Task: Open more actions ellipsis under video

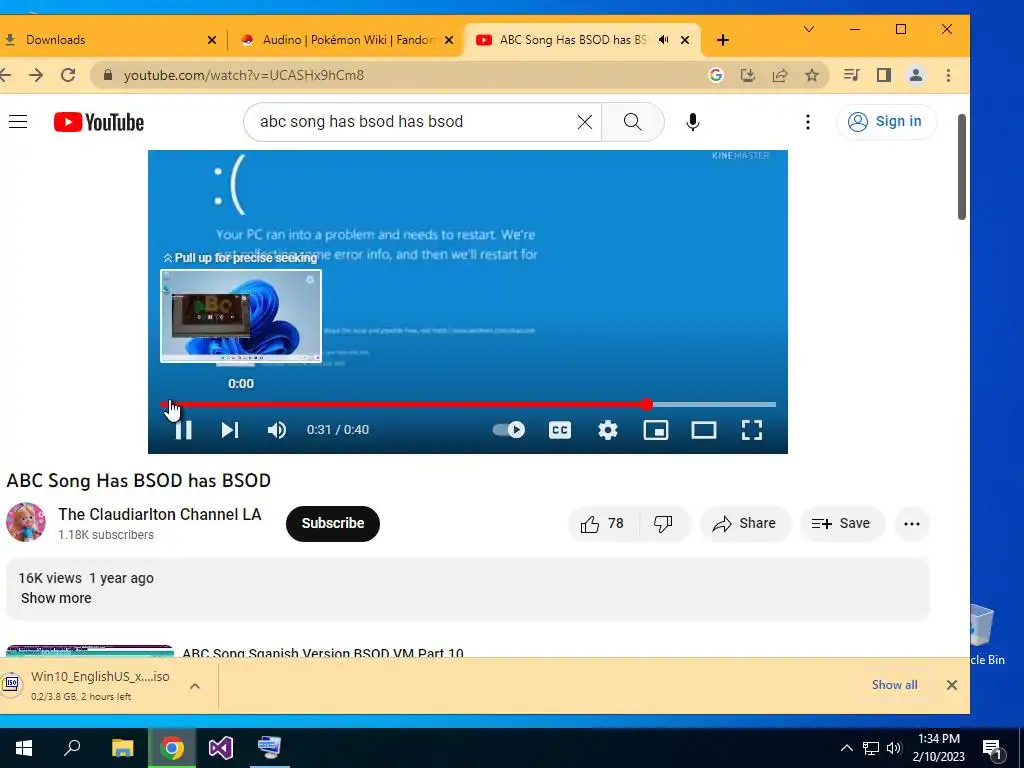Action: click(912, 524)
